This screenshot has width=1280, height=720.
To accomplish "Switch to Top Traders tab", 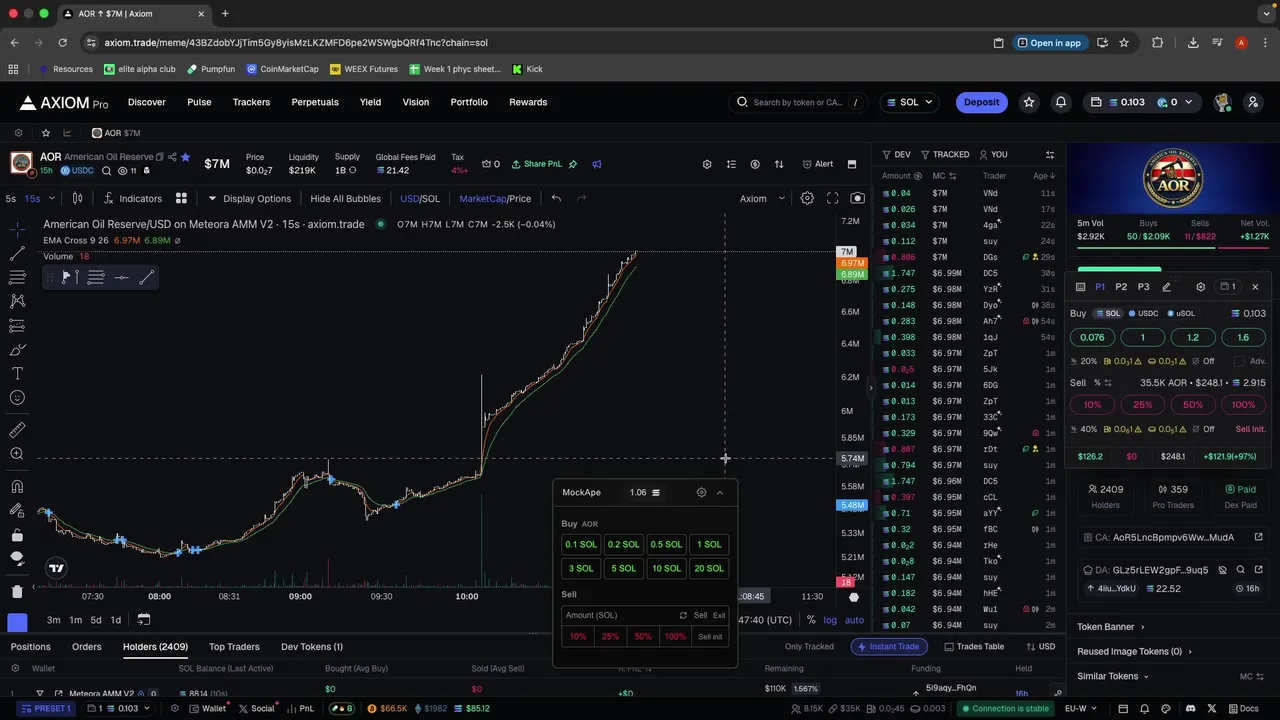I will [234, 647].
